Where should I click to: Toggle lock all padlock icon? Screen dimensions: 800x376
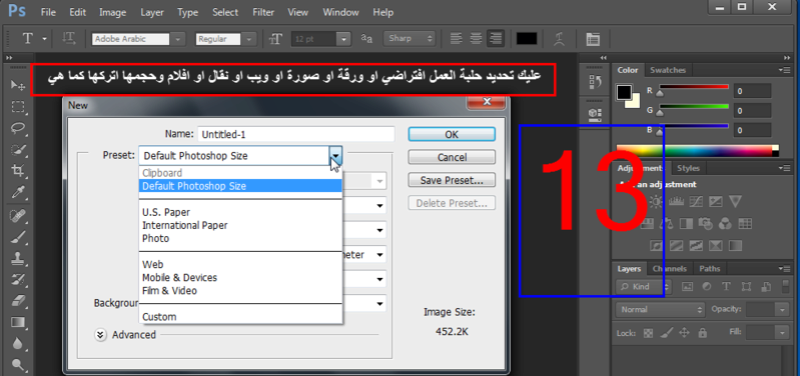click(x=703, y=333)
